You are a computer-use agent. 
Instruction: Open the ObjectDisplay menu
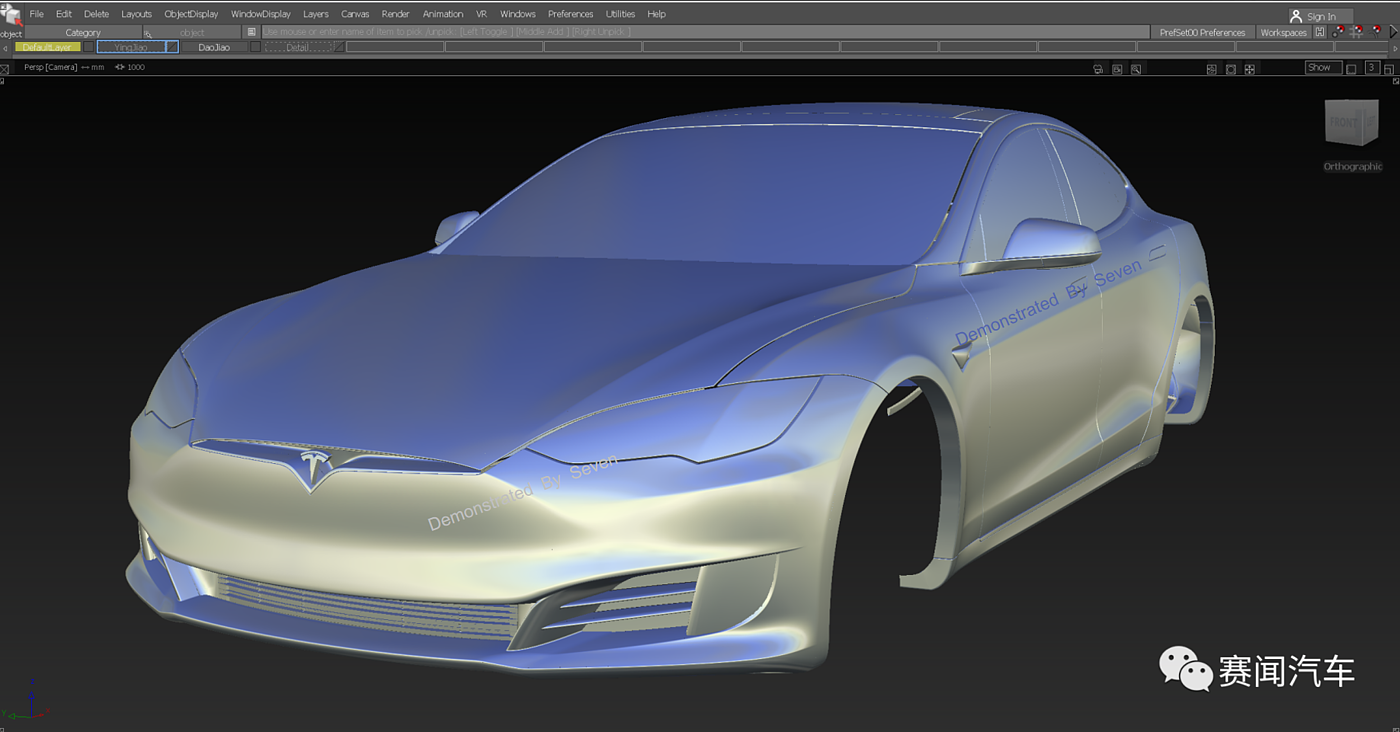tap(191, 14)
